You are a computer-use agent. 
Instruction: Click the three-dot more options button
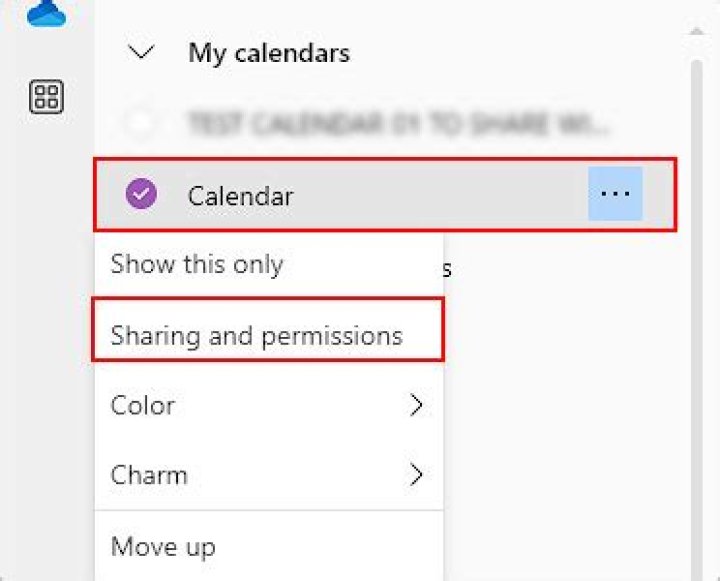click(x=615, y=194)
